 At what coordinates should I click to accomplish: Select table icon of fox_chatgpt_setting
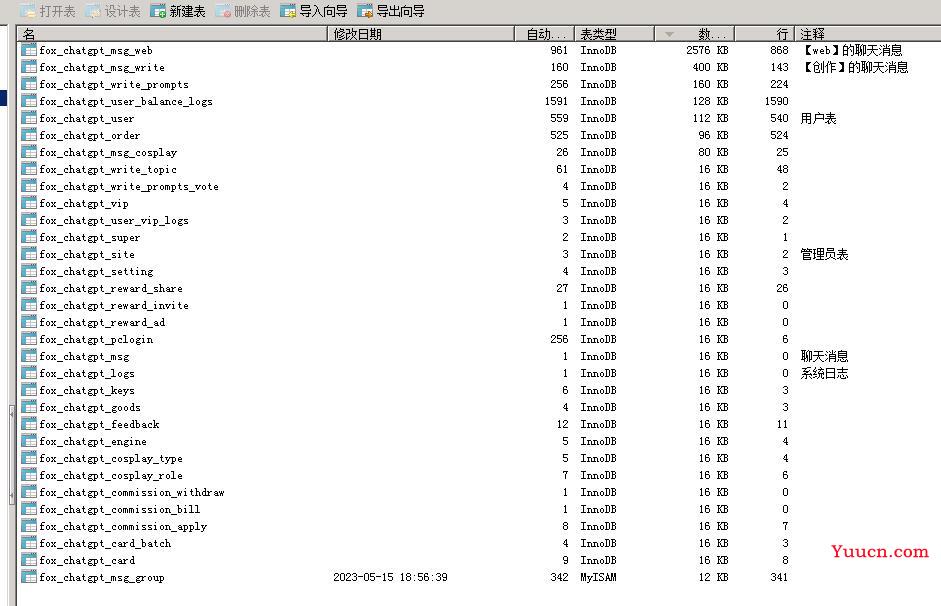[x=29, y=271]
